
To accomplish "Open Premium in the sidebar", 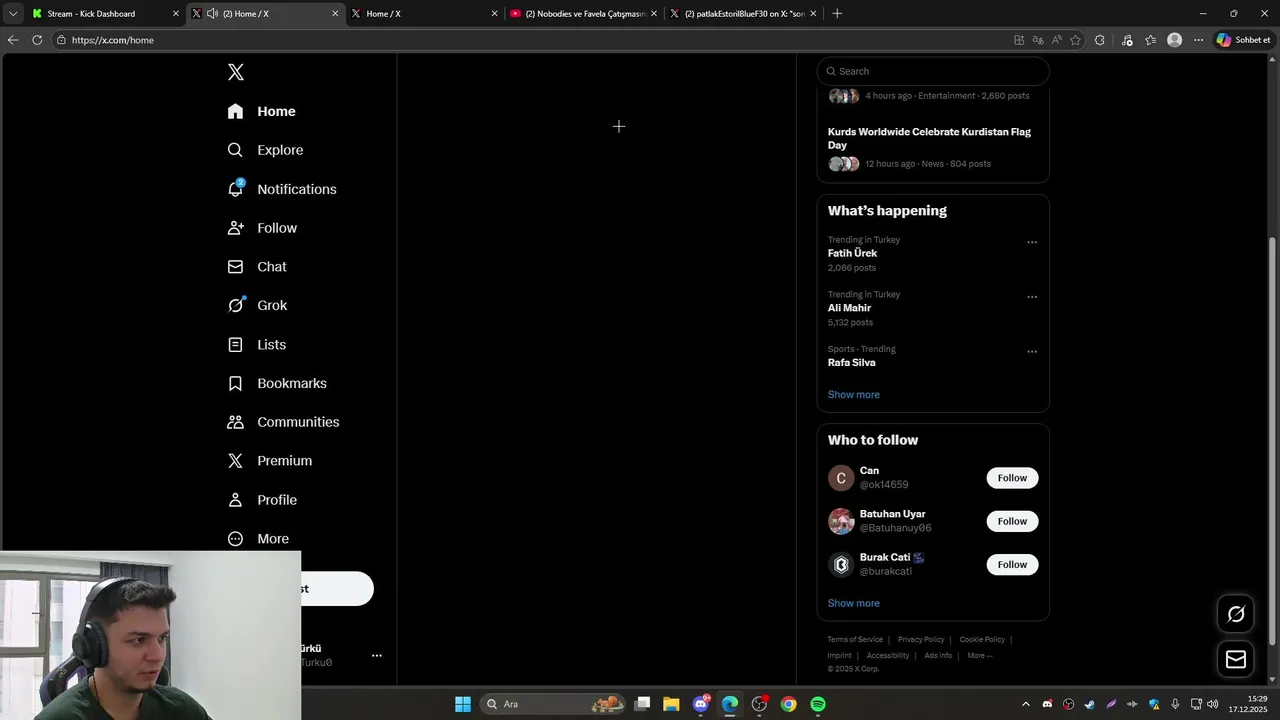I will (x=270, y=461).
